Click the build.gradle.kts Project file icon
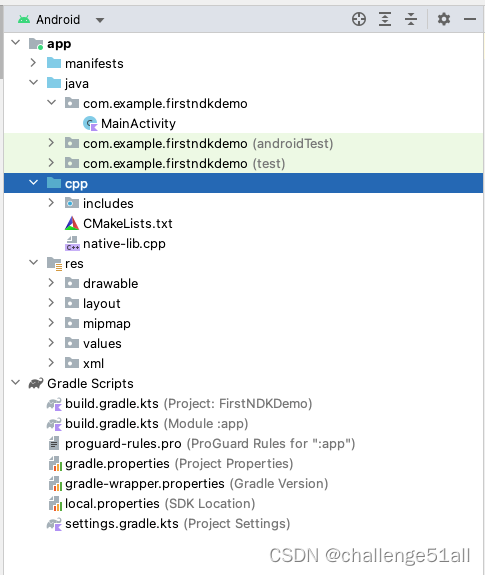The width and height of the screenshot is (485, 575). [x=54, y=404]
